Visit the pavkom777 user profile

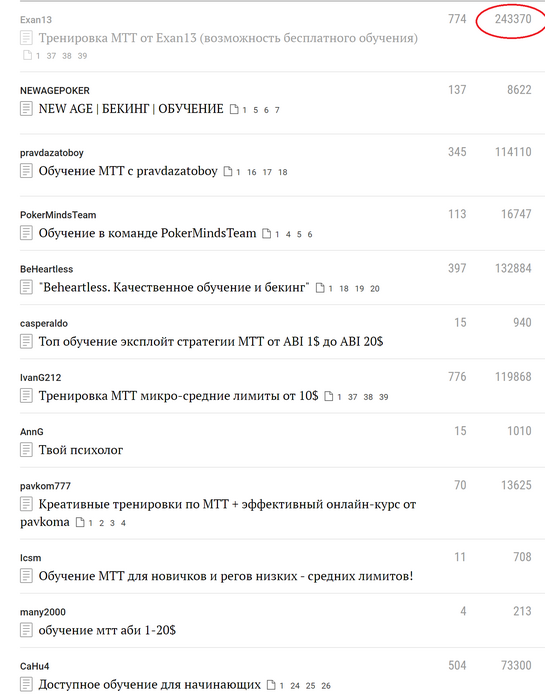tap(46, 486)
